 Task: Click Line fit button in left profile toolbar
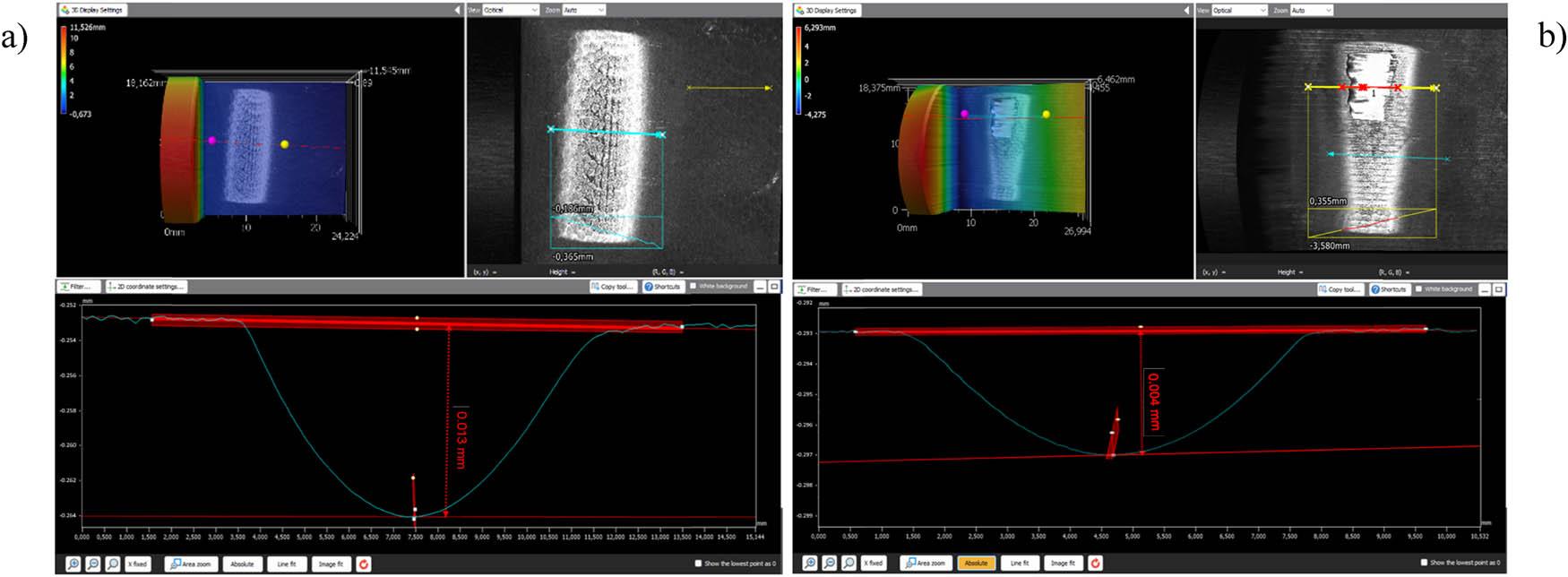click(287, 564)
